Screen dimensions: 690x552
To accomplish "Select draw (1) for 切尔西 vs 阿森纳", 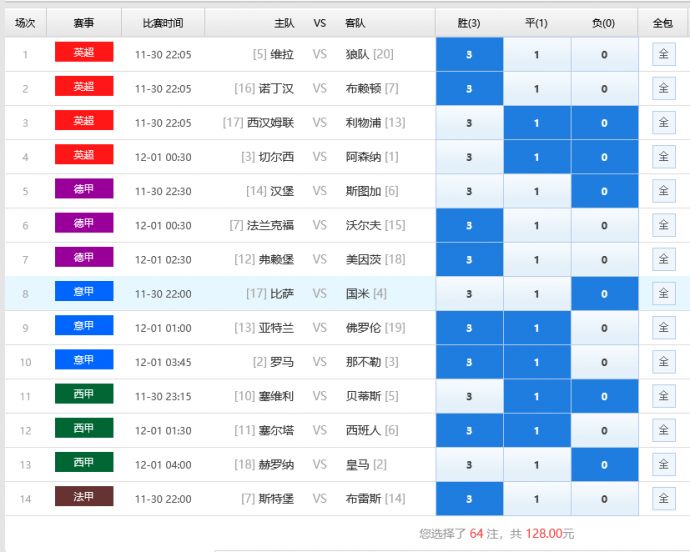I will coord(537,157).
